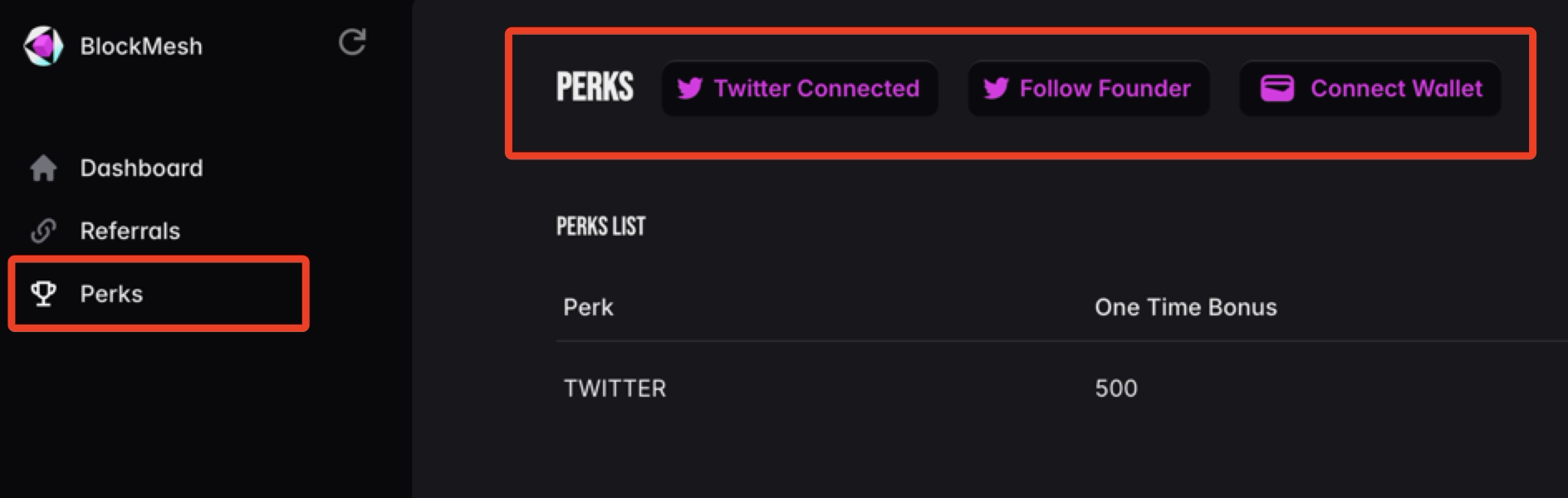
Task: Click the Twitter Connected button
Action: (x=800, y=88)
